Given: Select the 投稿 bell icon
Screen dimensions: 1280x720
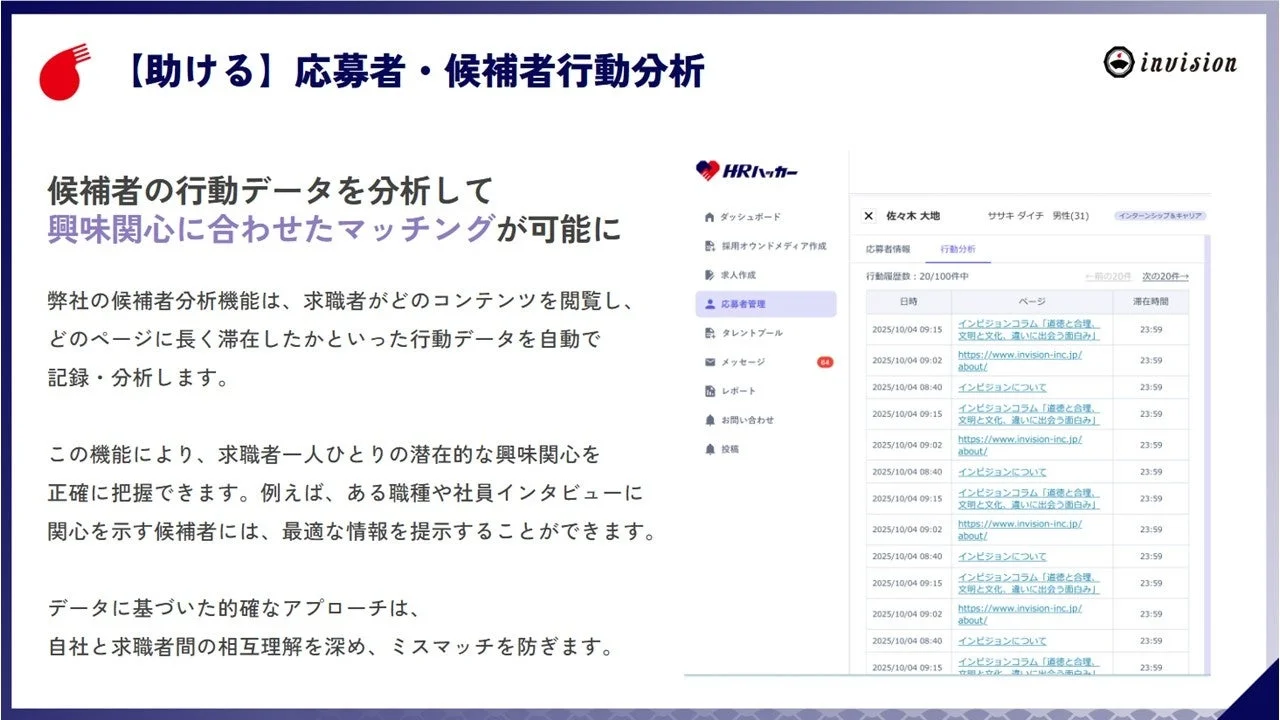Looking at the screenshot, I should 709,447.
